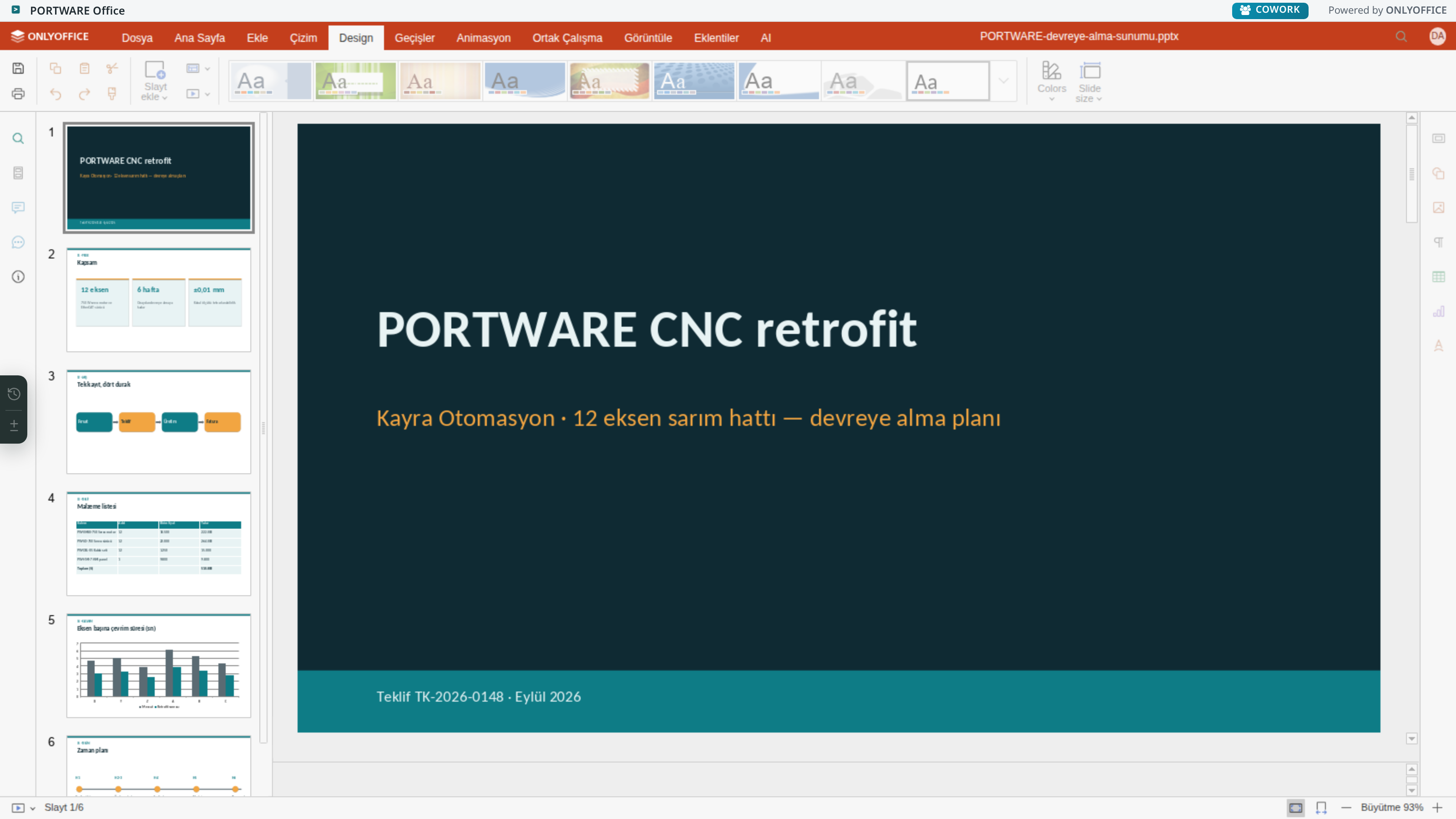Copy using the copy icon
Screen dimensions: 1456x819
click(x=56, y=68)
